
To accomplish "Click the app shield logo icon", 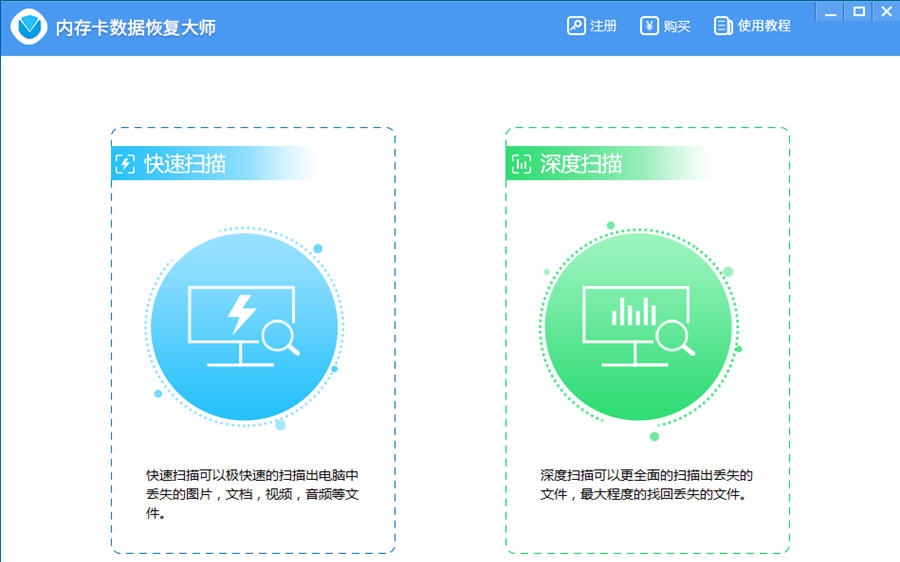I will click(x=29, y=26).
